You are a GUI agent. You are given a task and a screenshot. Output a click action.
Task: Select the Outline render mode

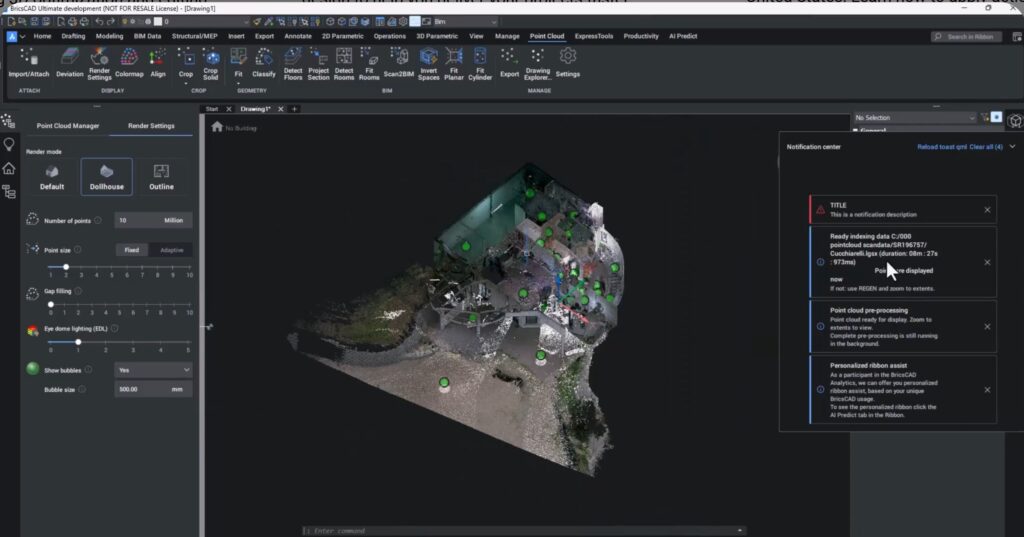pyautogui.click(x=161, y=177)
